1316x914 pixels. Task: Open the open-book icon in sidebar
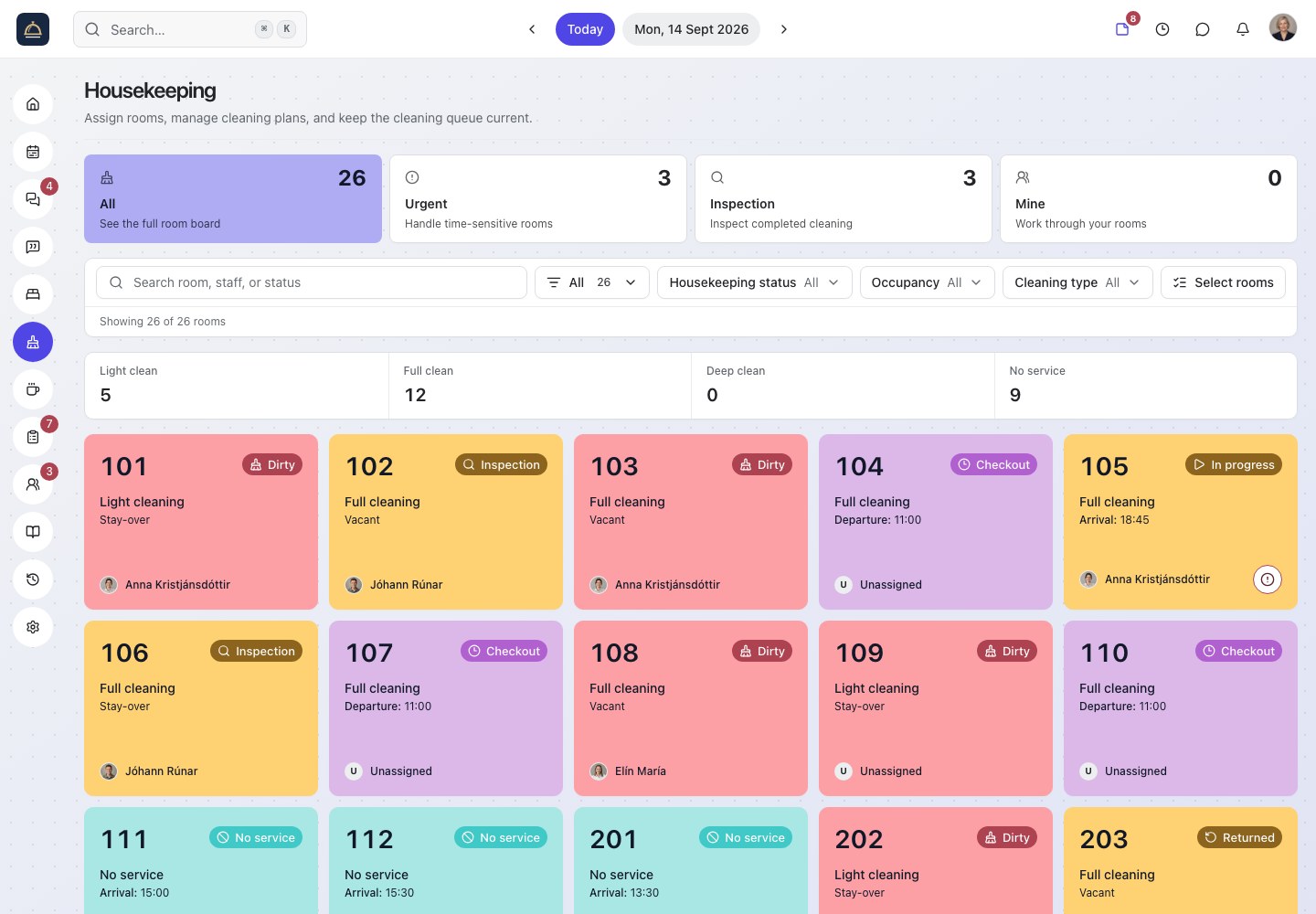33,532
